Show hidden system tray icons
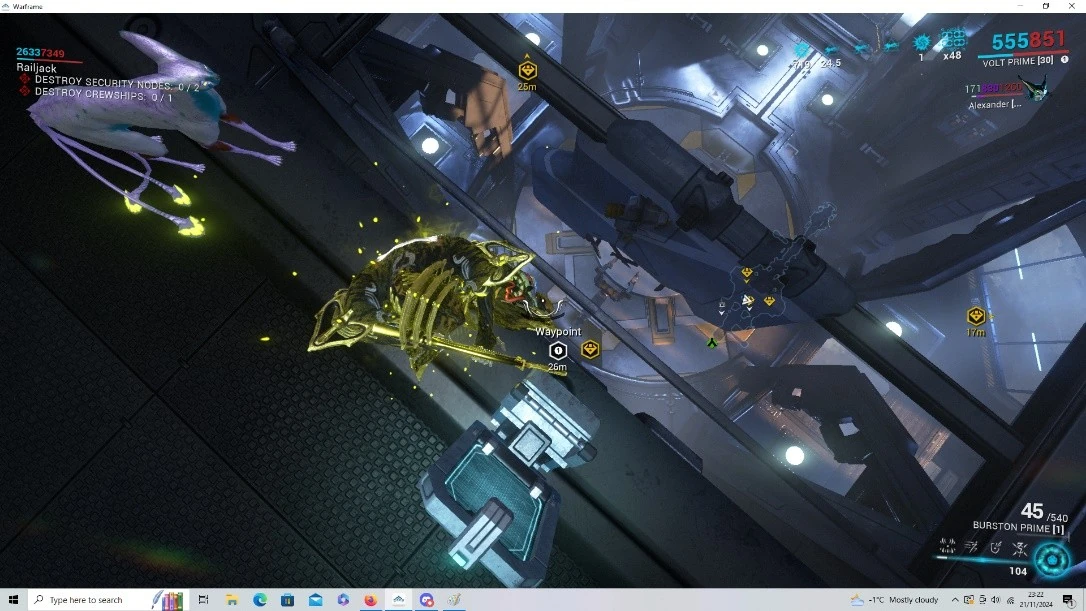Screen dimensions: 1086x611 954,600
